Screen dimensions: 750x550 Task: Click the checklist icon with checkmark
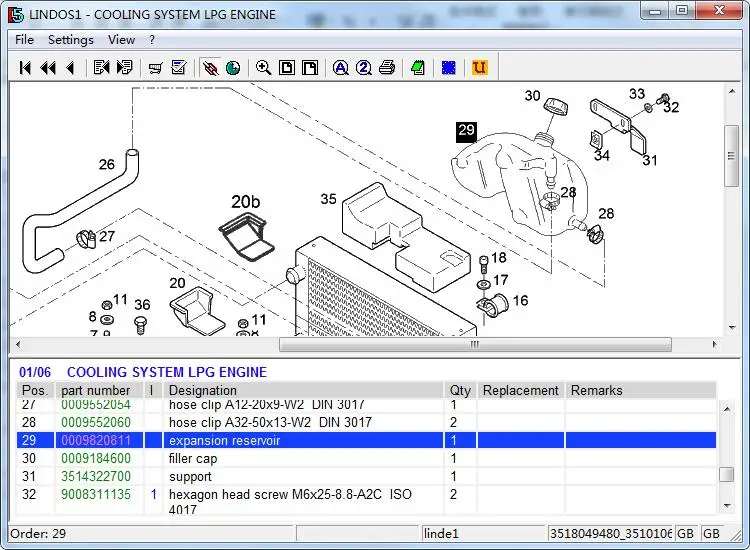tap(179, 68)
